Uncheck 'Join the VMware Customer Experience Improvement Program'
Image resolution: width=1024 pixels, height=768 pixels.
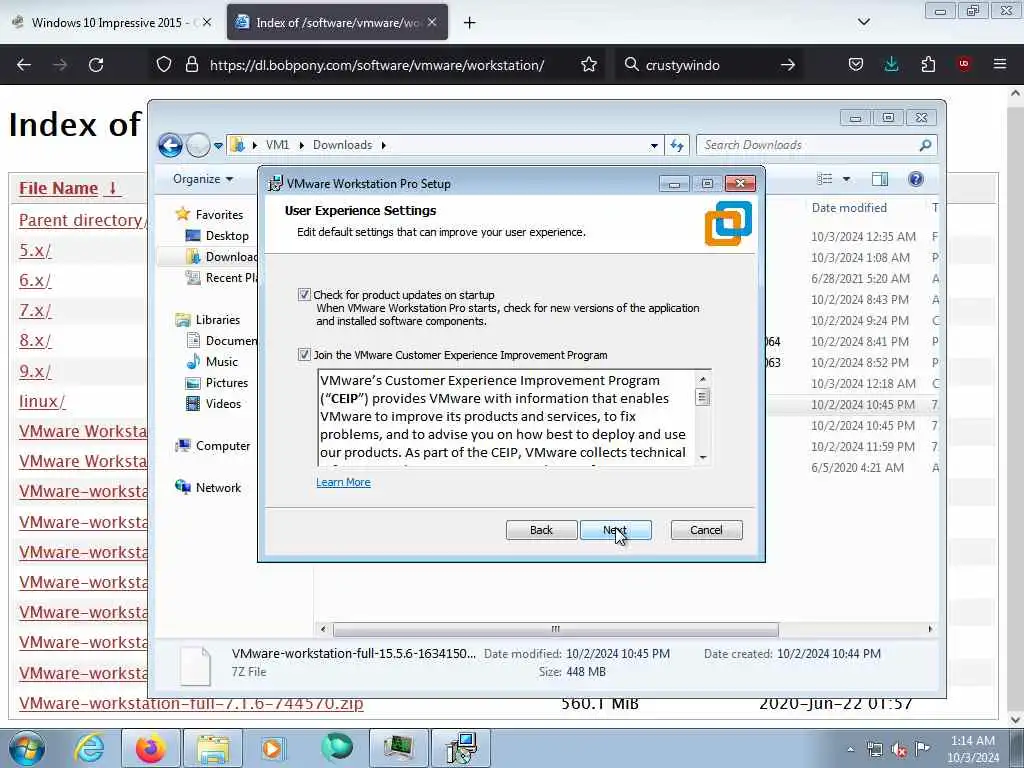[x=304, y=355]
